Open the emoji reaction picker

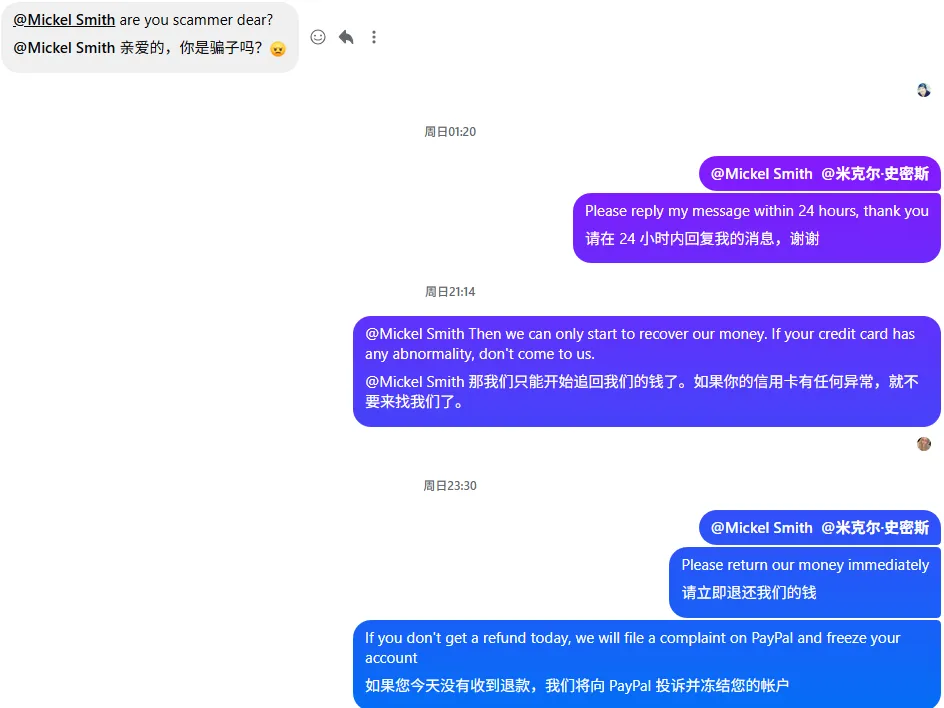(x=318, y=37)
